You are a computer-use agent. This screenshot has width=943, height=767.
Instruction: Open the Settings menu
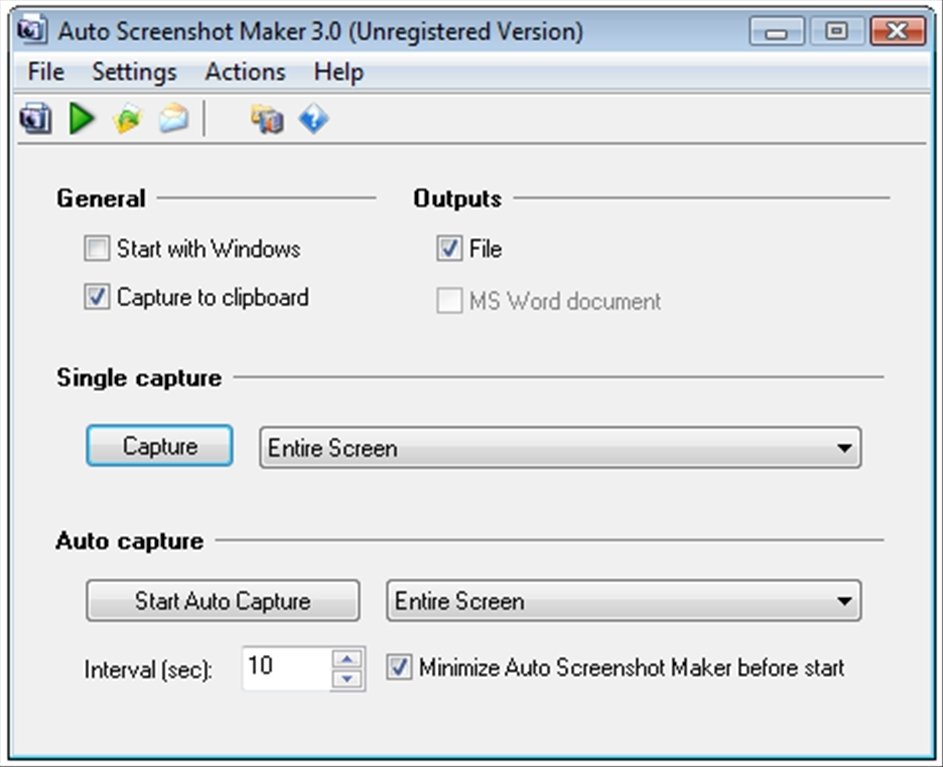[134, 72]
